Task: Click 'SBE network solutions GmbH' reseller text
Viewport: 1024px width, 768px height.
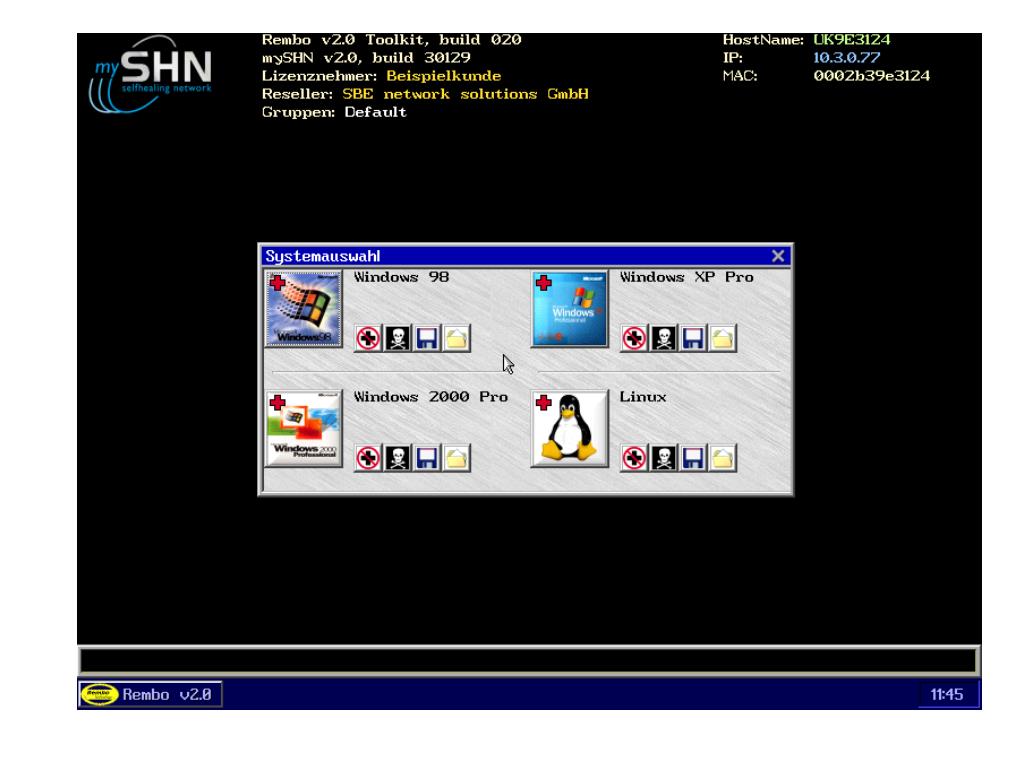Action: 466,94
